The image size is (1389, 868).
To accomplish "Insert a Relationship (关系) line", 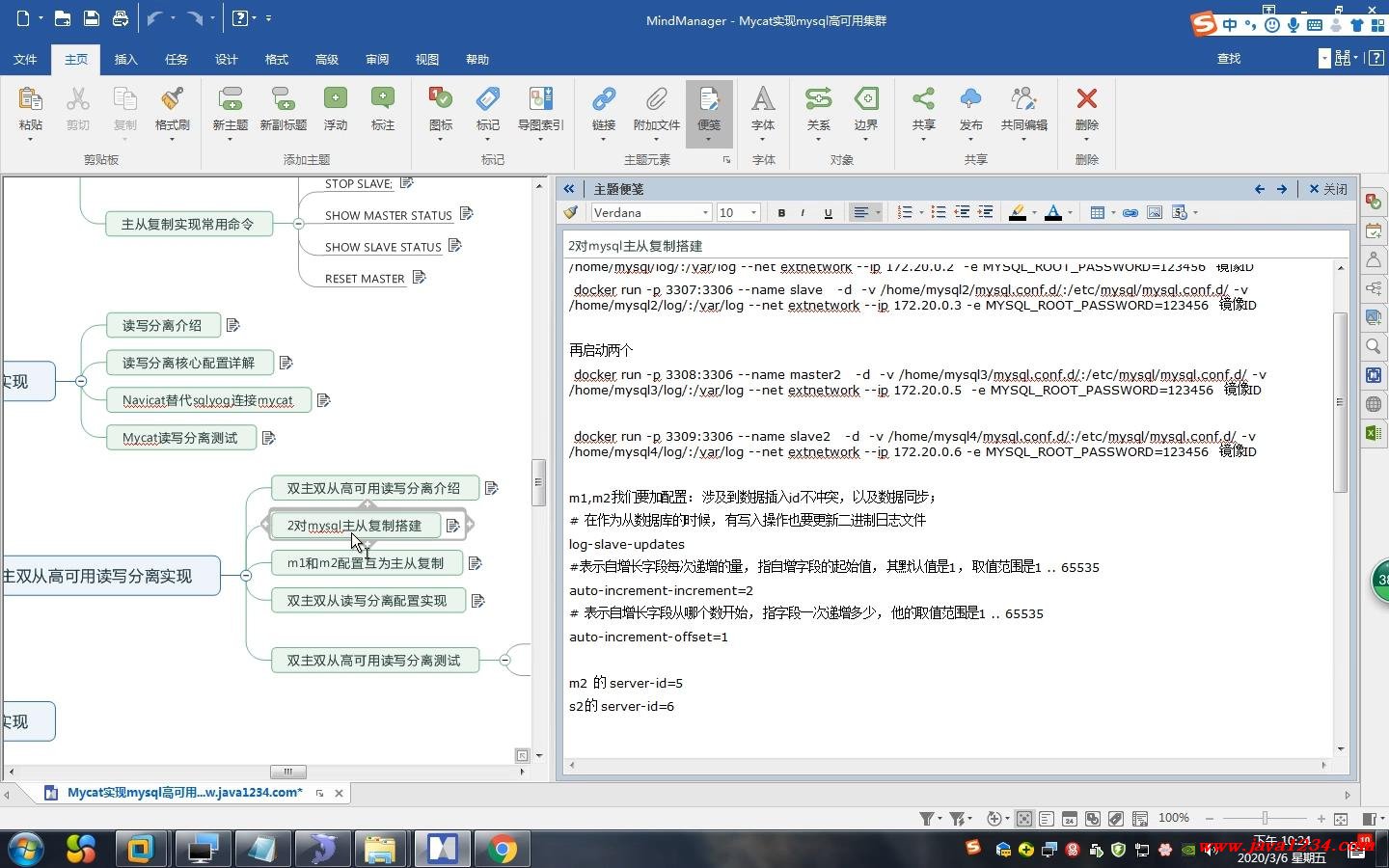I will 818,99.
